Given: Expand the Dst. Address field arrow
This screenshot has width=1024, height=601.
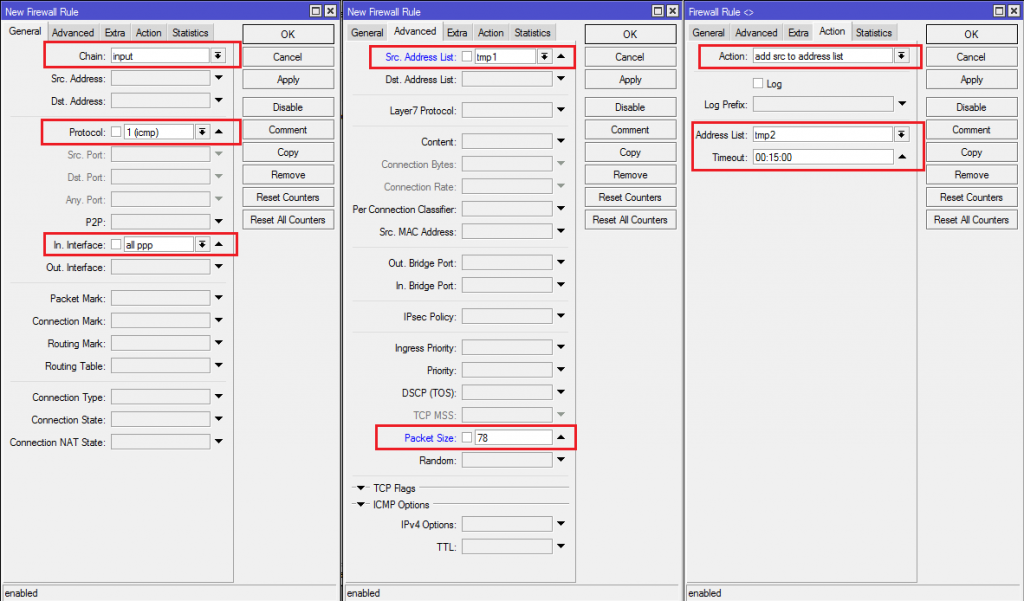Looking at the screenshot, I should [x=219, y=101].
